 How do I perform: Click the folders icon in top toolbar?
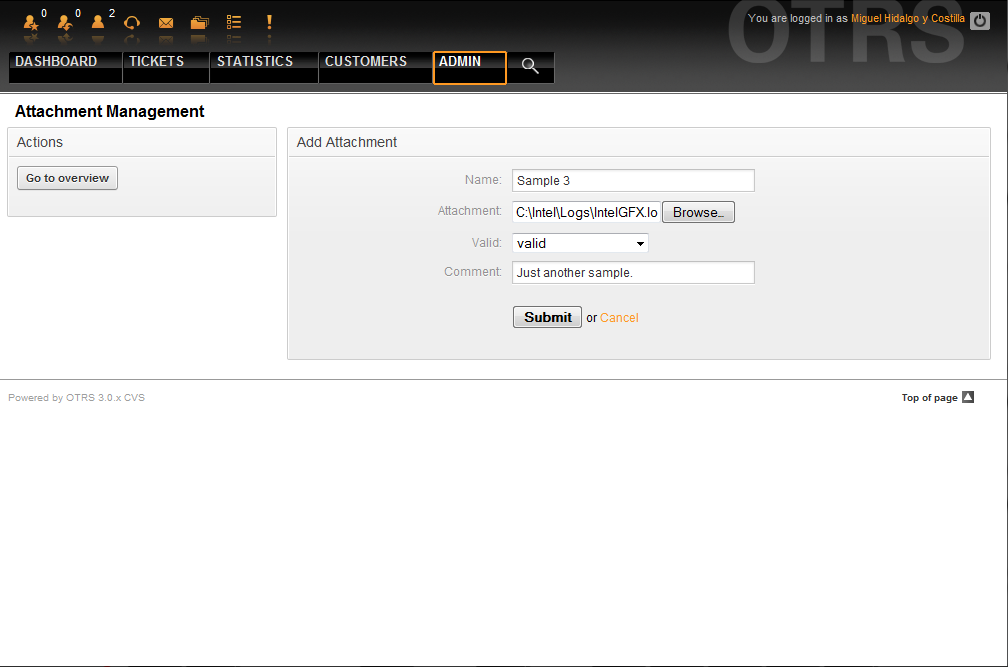pos(200,22)
